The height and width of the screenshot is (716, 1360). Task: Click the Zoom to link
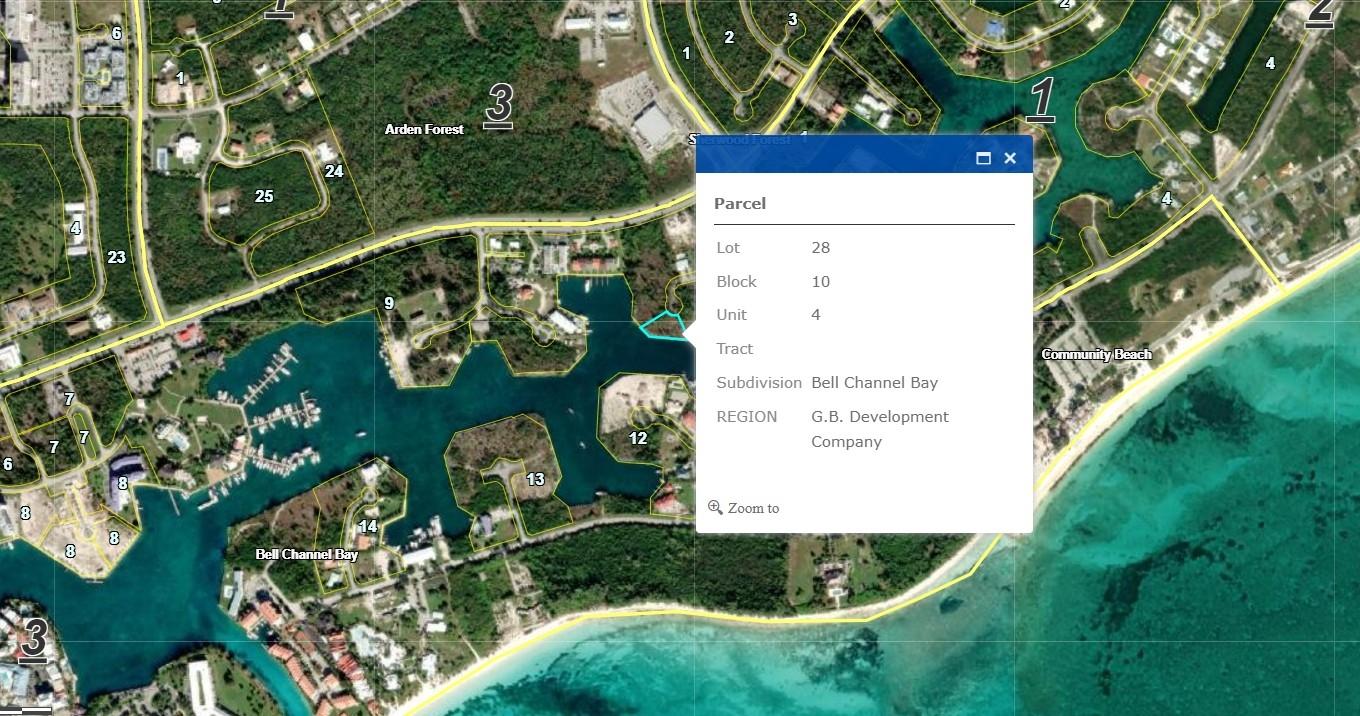(x=753, y=508)
